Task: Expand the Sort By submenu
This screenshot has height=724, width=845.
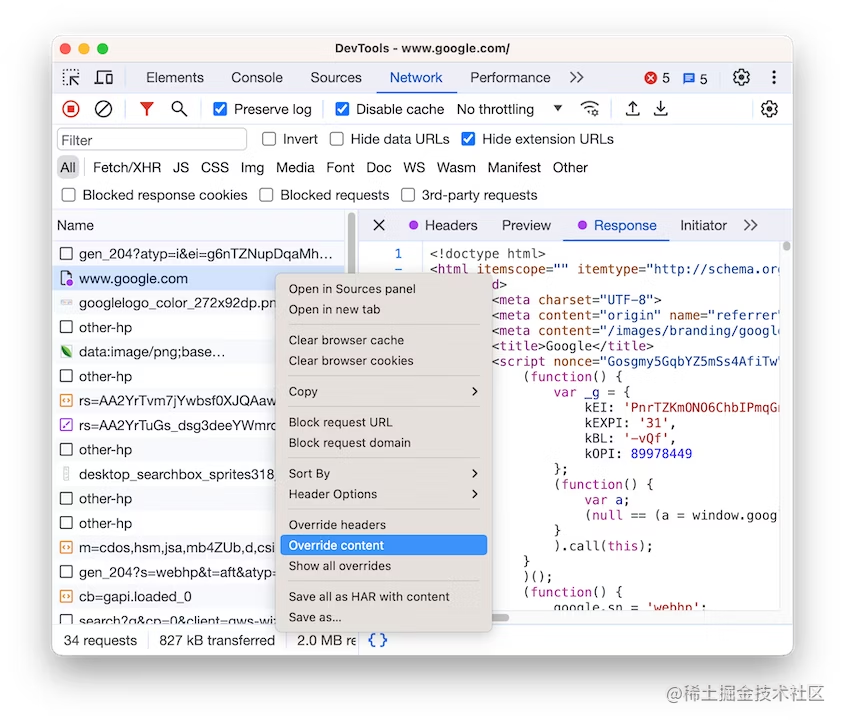Action: pos(383,473)
